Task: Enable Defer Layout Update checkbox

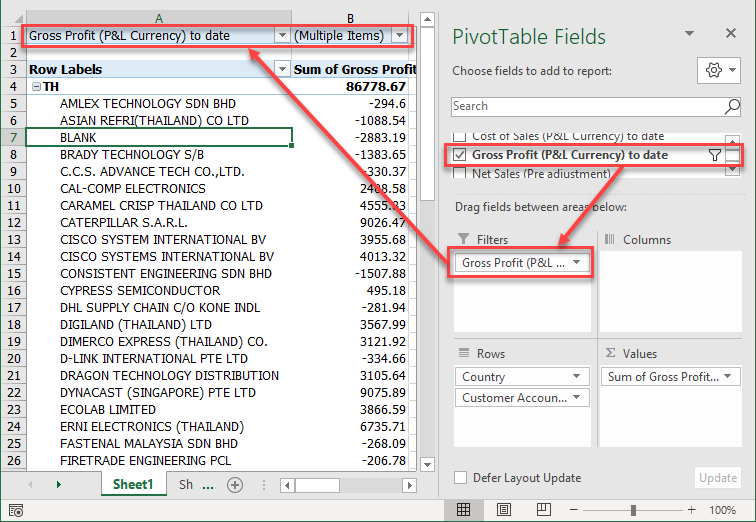Action: tap(460, 478)
